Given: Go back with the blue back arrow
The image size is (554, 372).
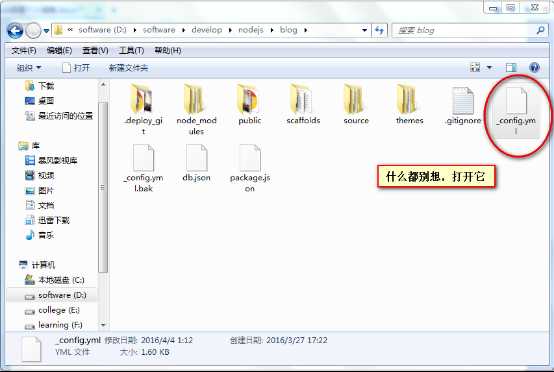Looking at the screenshot, I should [15, 30].
